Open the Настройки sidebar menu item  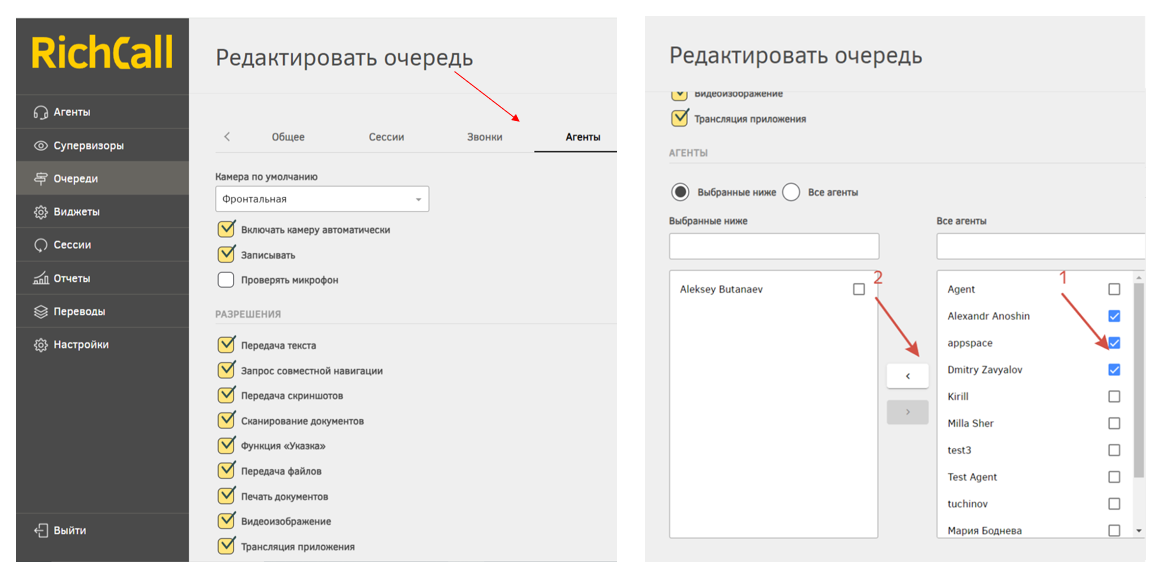(102, 345)
